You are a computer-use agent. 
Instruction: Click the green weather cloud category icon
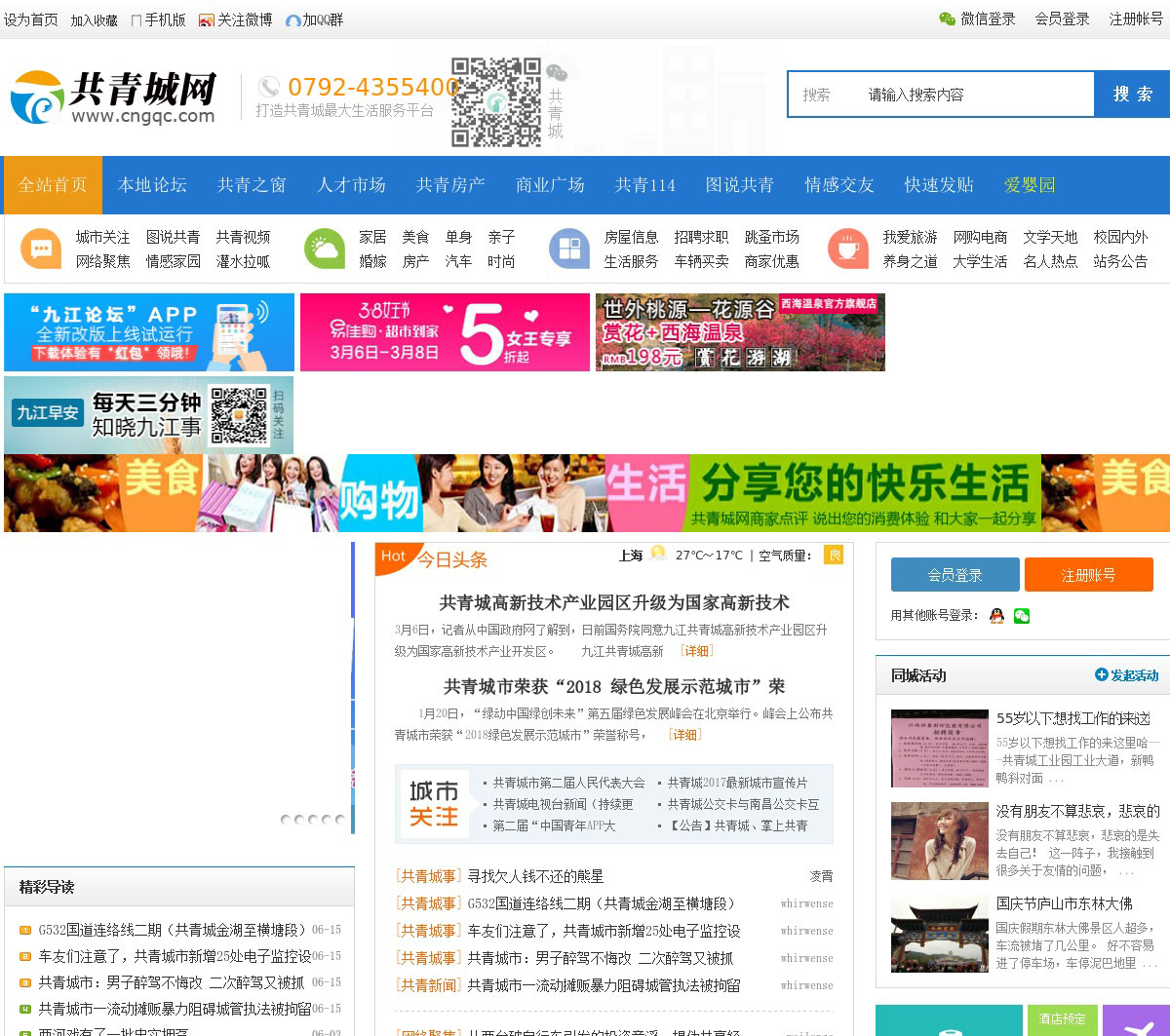324,249
